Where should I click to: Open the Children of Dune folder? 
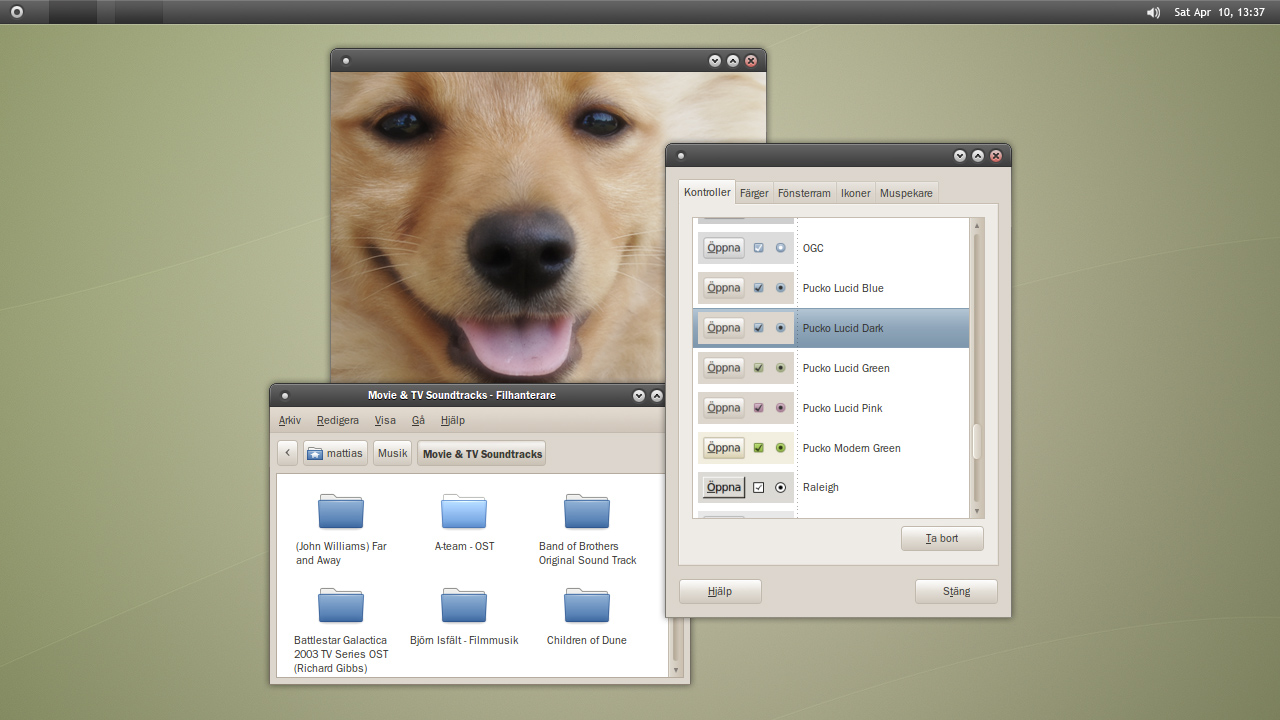[x=587, y=605]
